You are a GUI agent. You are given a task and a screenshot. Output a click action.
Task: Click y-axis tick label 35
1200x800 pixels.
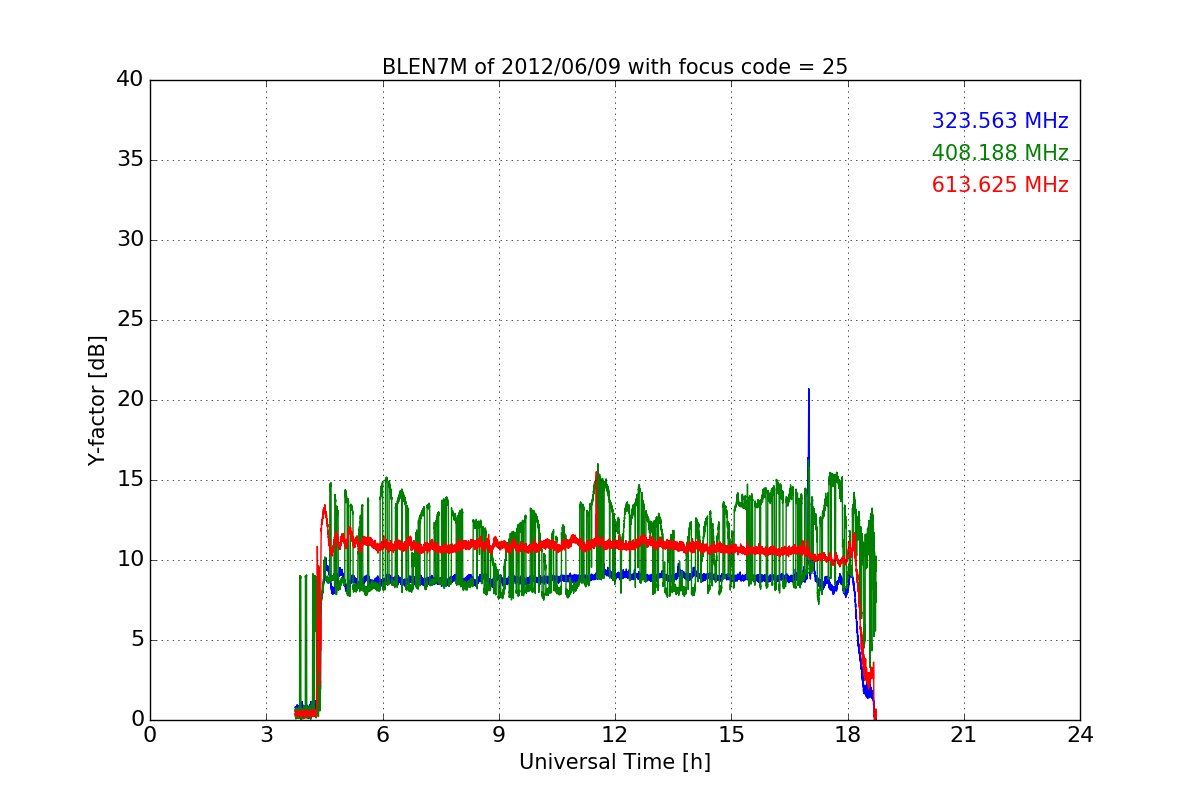click(130, 160)
